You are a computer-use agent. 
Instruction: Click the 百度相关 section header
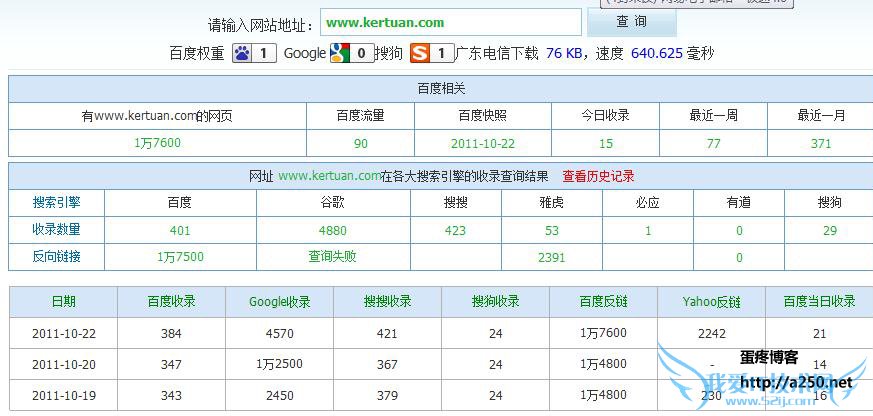point(441,89)
